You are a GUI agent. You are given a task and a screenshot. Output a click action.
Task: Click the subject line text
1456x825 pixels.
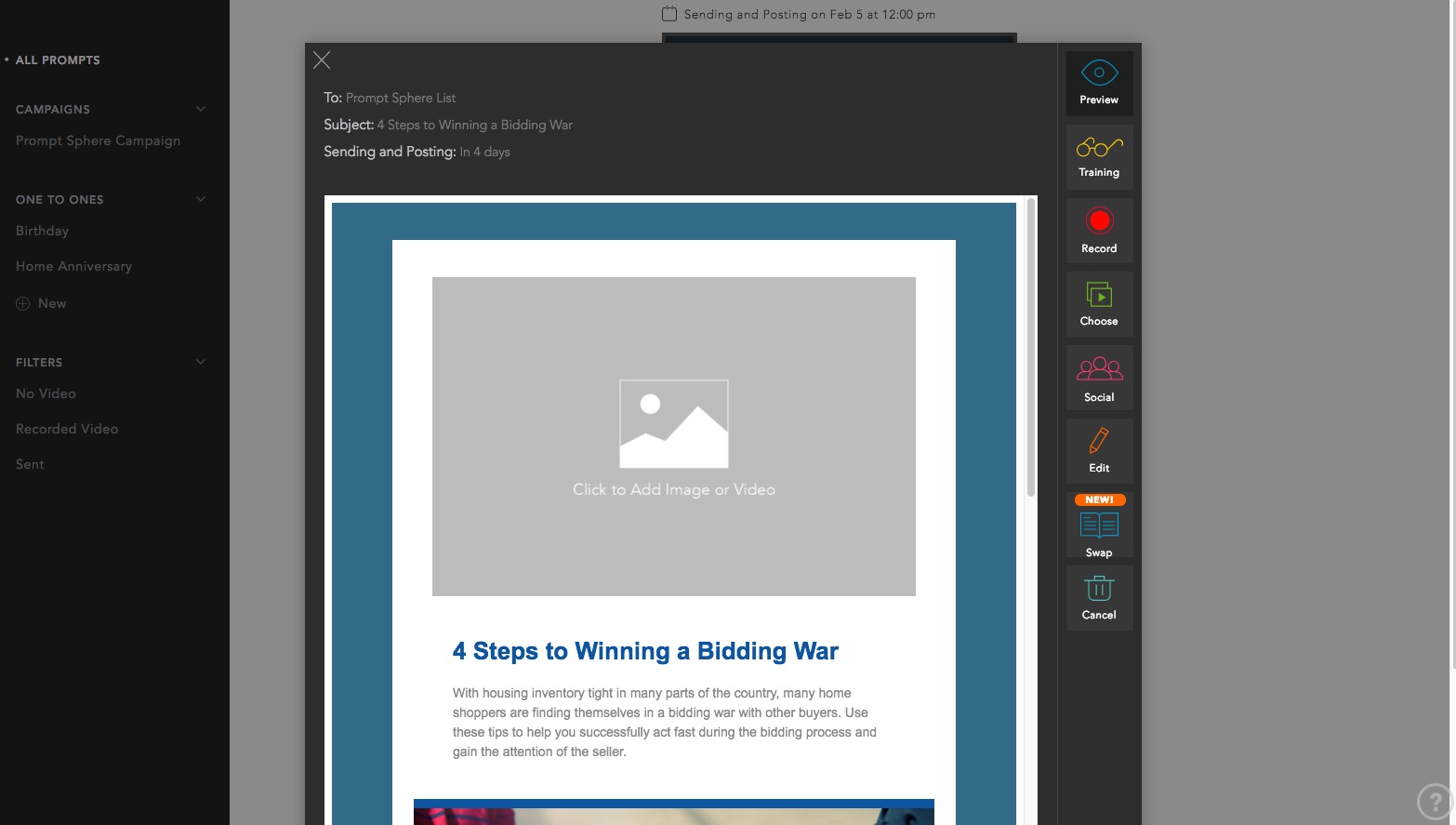coord(475,125)
